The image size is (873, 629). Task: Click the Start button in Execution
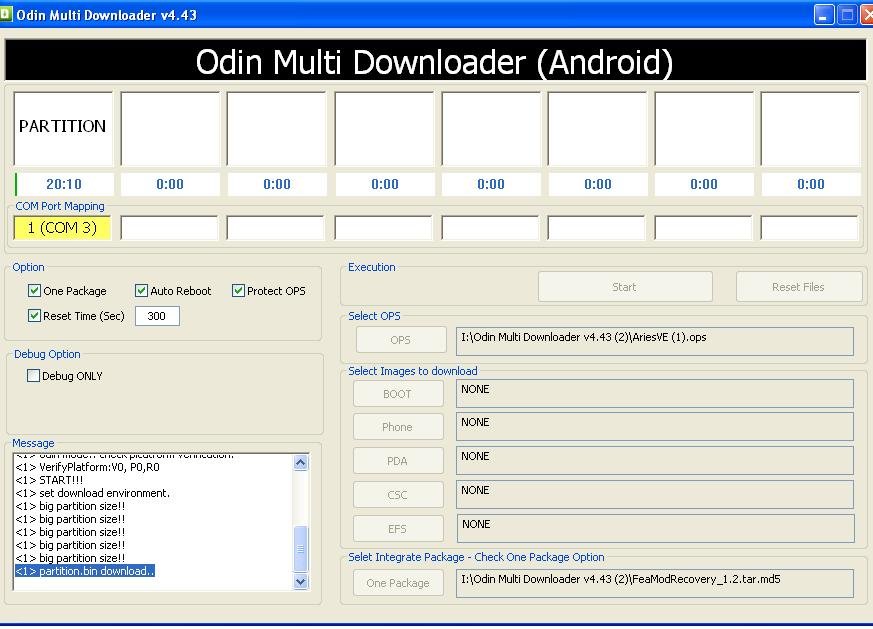[625, 287]
